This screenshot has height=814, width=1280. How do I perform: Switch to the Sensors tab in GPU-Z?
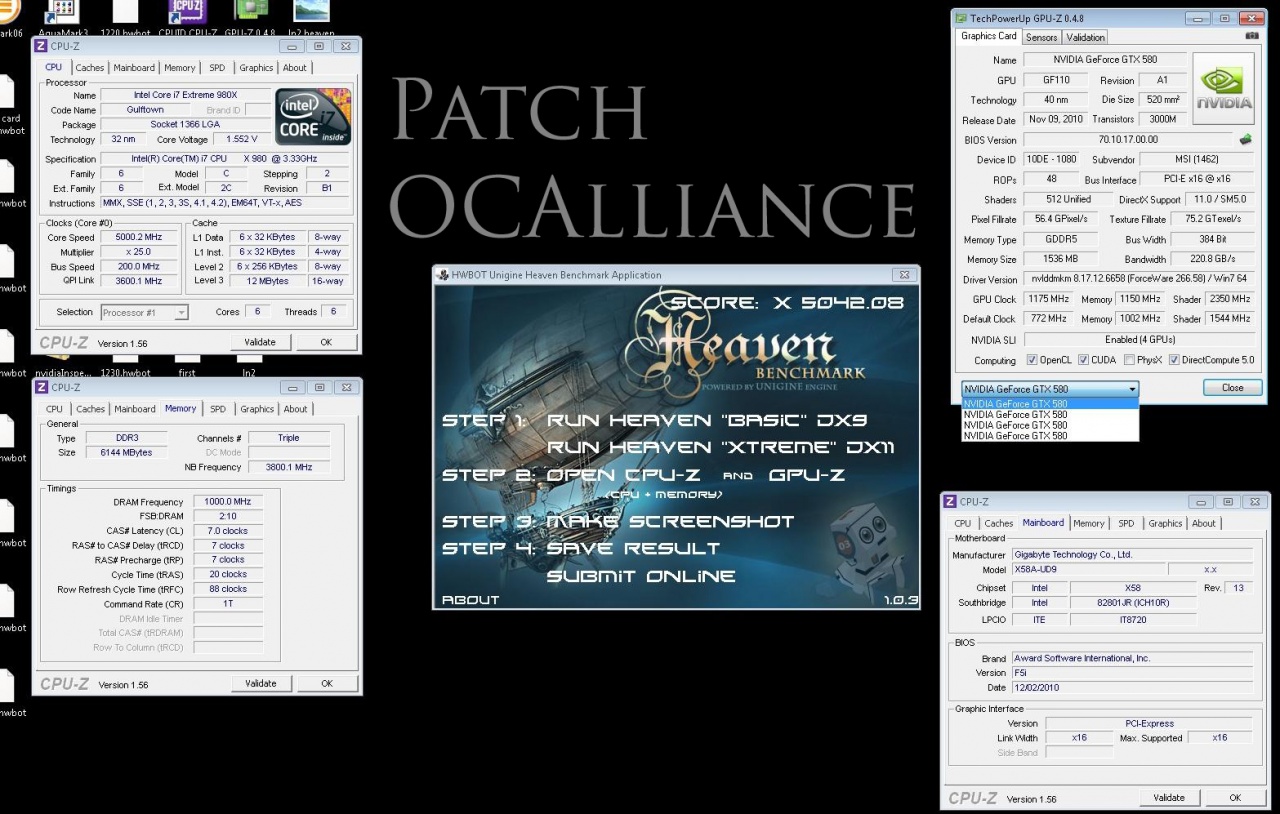[x=1041, y=37]
